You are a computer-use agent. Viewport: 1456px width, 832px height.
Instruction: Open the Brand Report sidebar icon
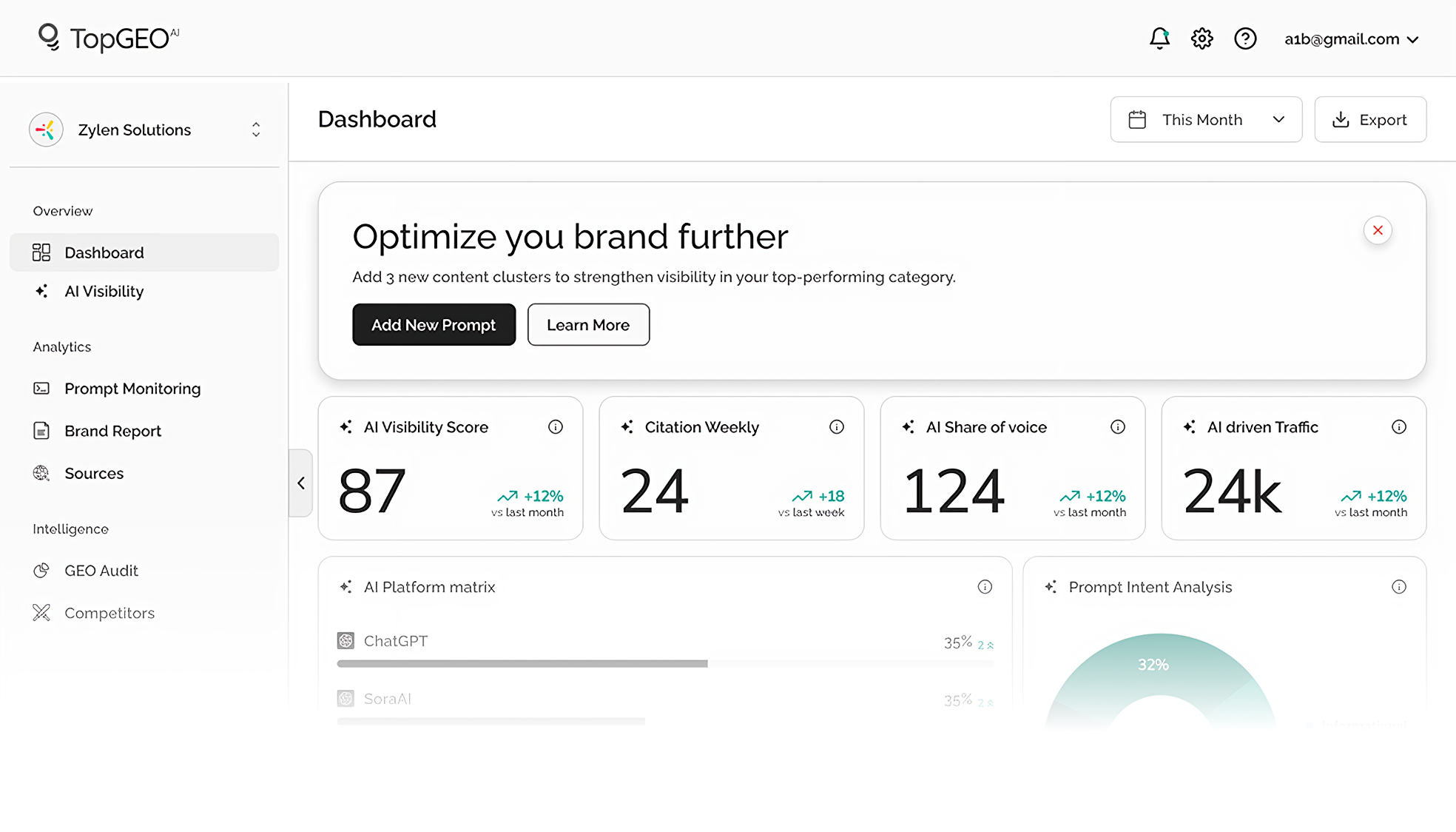(42, 430)
